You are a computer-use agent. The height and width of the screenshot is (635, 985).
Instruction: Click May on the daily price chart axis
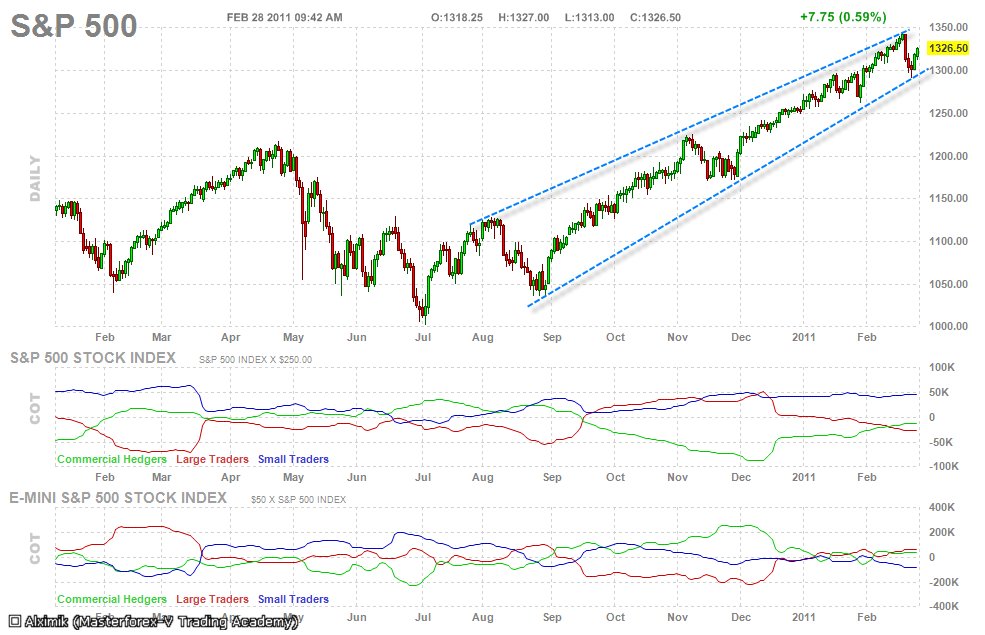[x=293, y=337]
